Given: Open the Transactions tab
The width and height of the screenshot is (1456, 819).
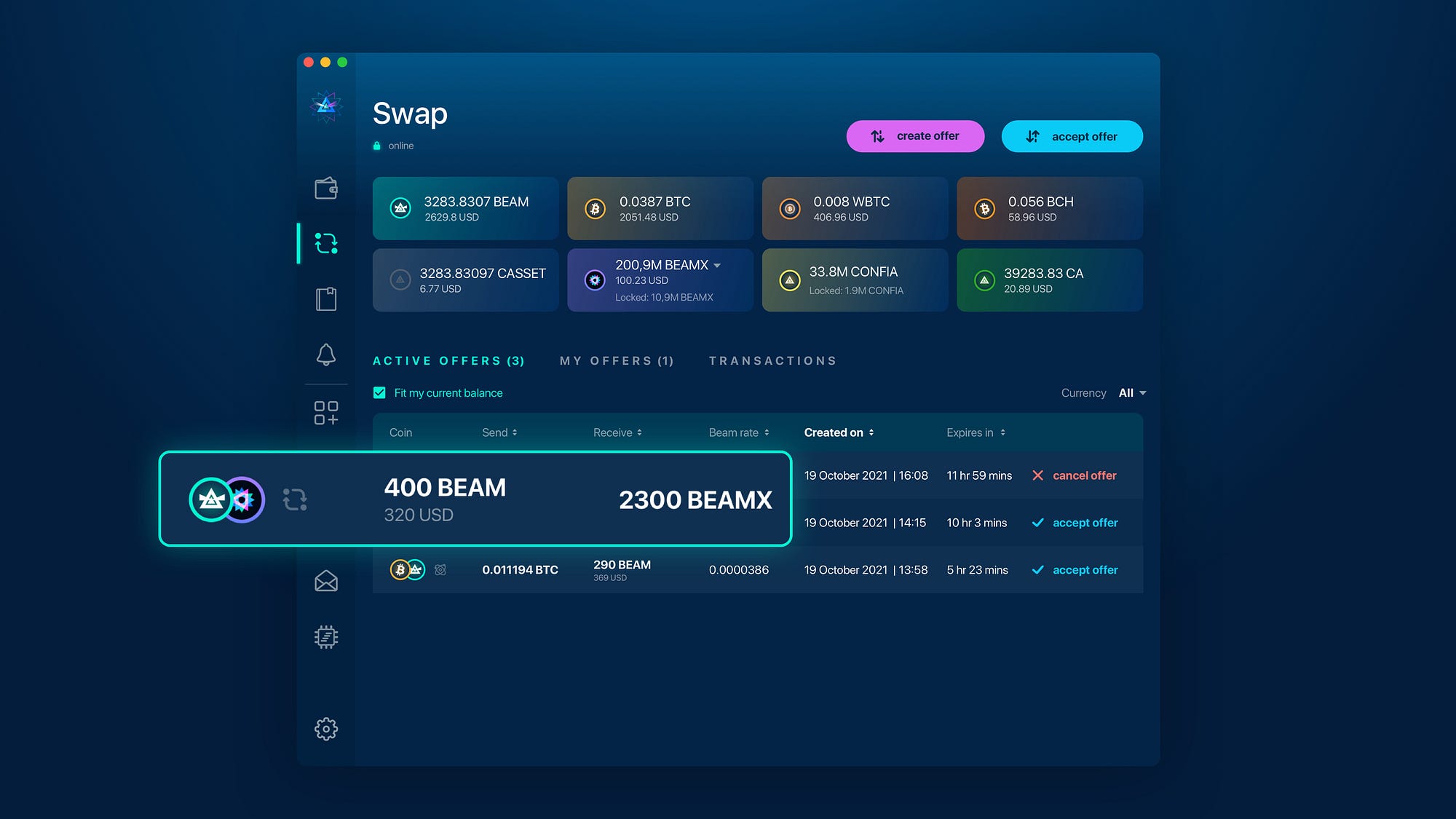Looking at the screenshot, I should pos(772,360).
